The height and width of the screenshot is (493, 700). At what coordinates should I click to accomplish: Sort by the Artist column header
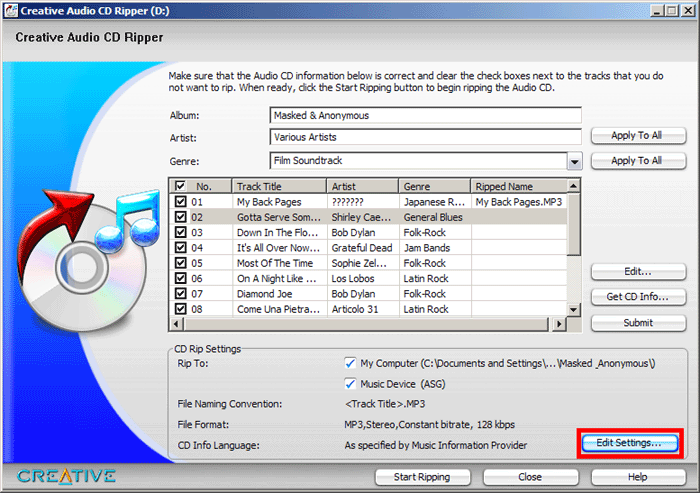click(x=362, y=186)
